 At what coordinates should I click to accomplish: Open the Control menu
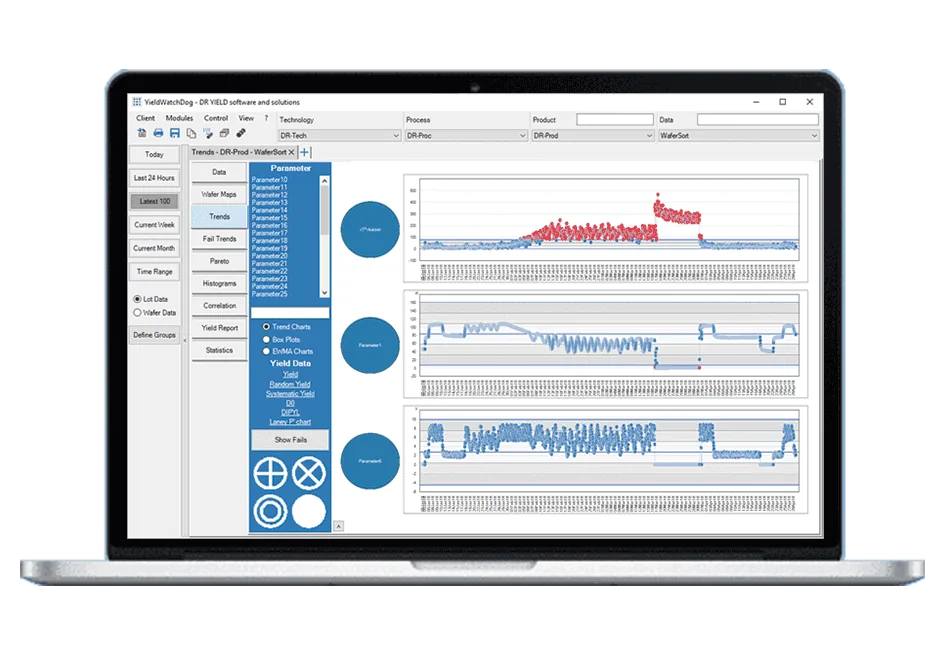216,118
